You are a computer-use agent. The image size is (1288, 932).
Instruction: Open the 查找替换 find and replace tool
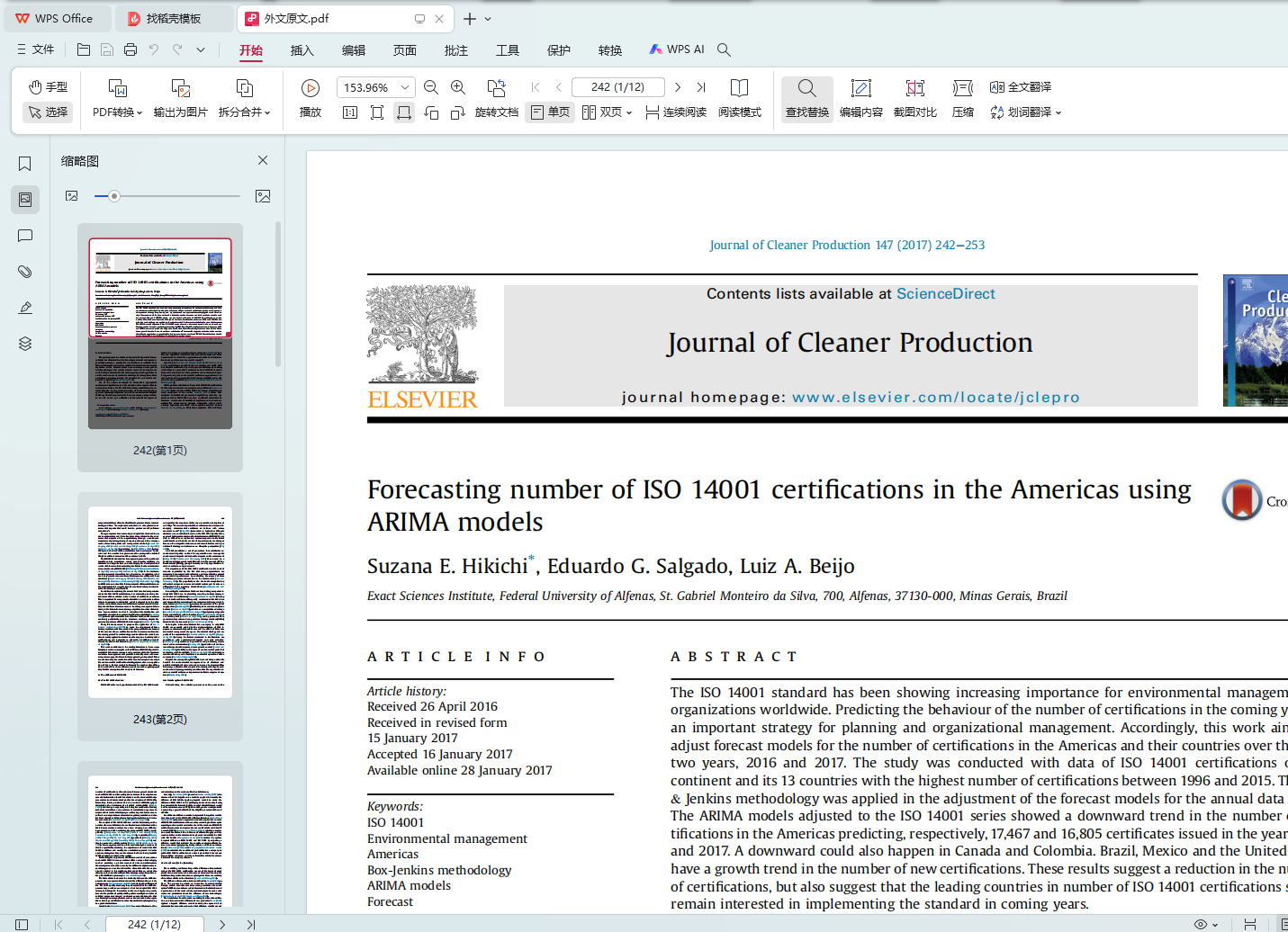806,98
